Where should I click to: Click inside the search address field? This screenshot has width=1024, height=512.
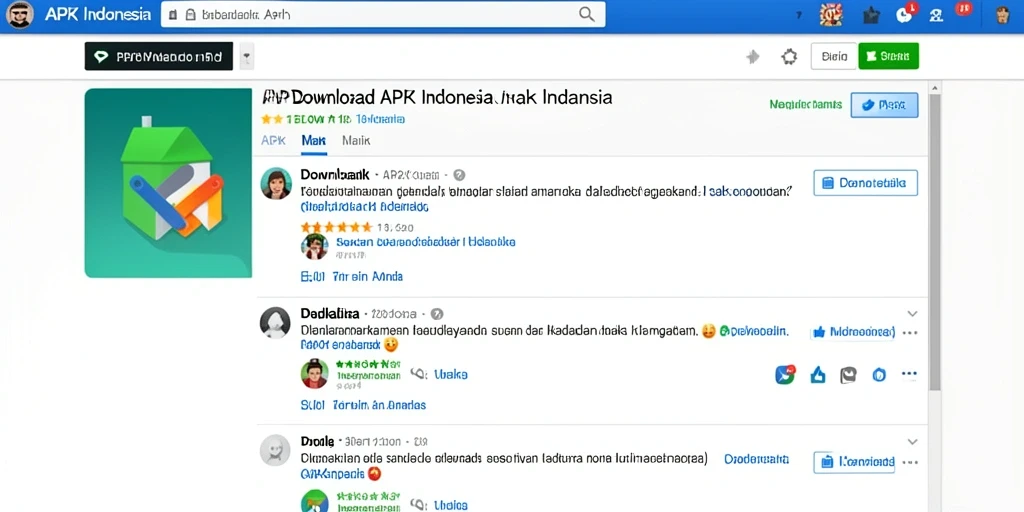[x=383, y=14]
